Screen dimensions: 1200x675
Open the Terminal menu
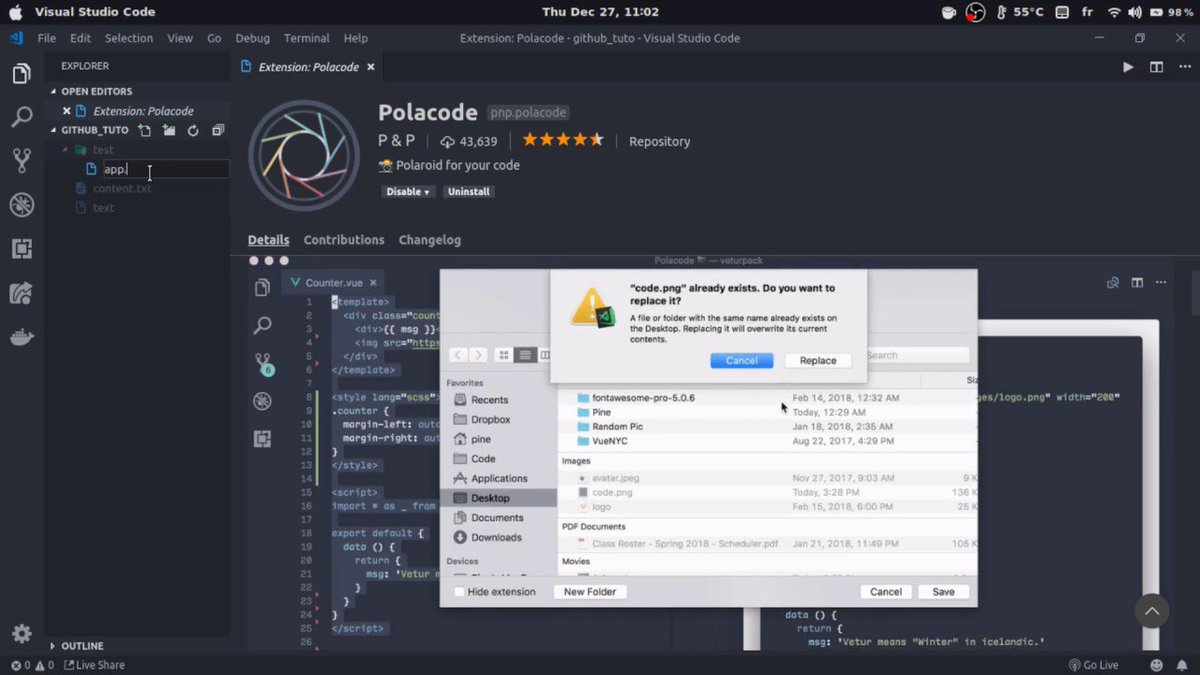(x=306, y=38)
